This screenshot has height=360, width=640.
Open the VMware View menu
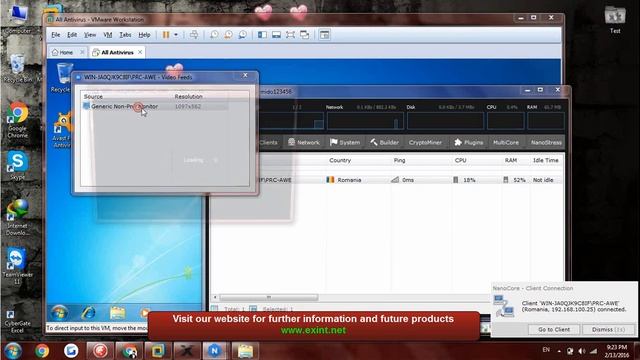(x=90, y=35)
